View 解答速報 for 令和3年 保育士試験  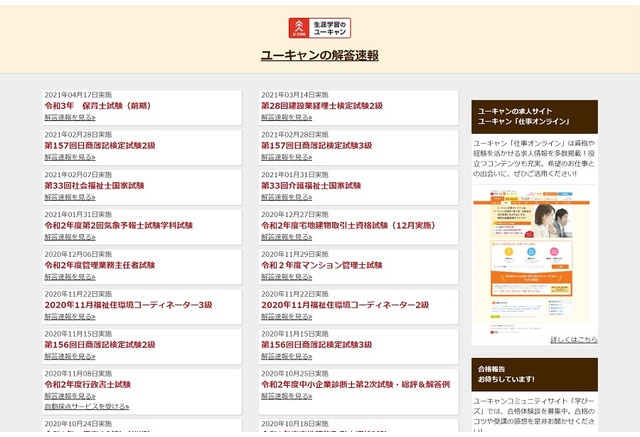(70, 117)
